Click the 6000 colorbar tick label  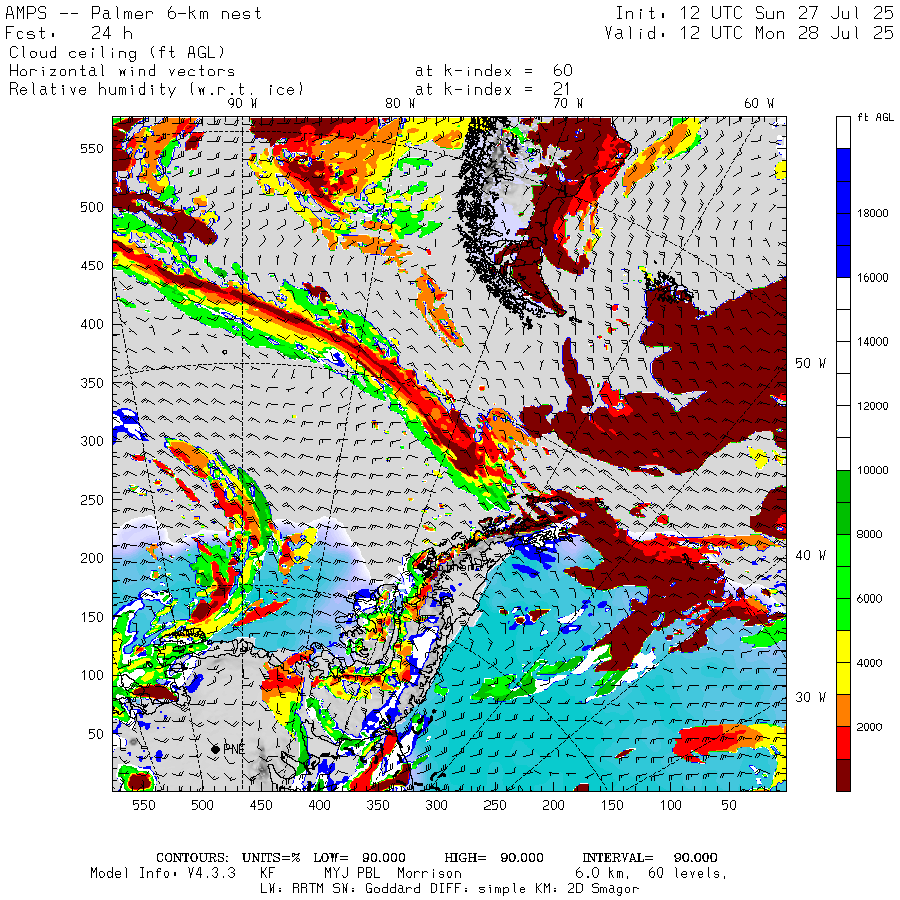pyautogui.click(x=870, y=599)
